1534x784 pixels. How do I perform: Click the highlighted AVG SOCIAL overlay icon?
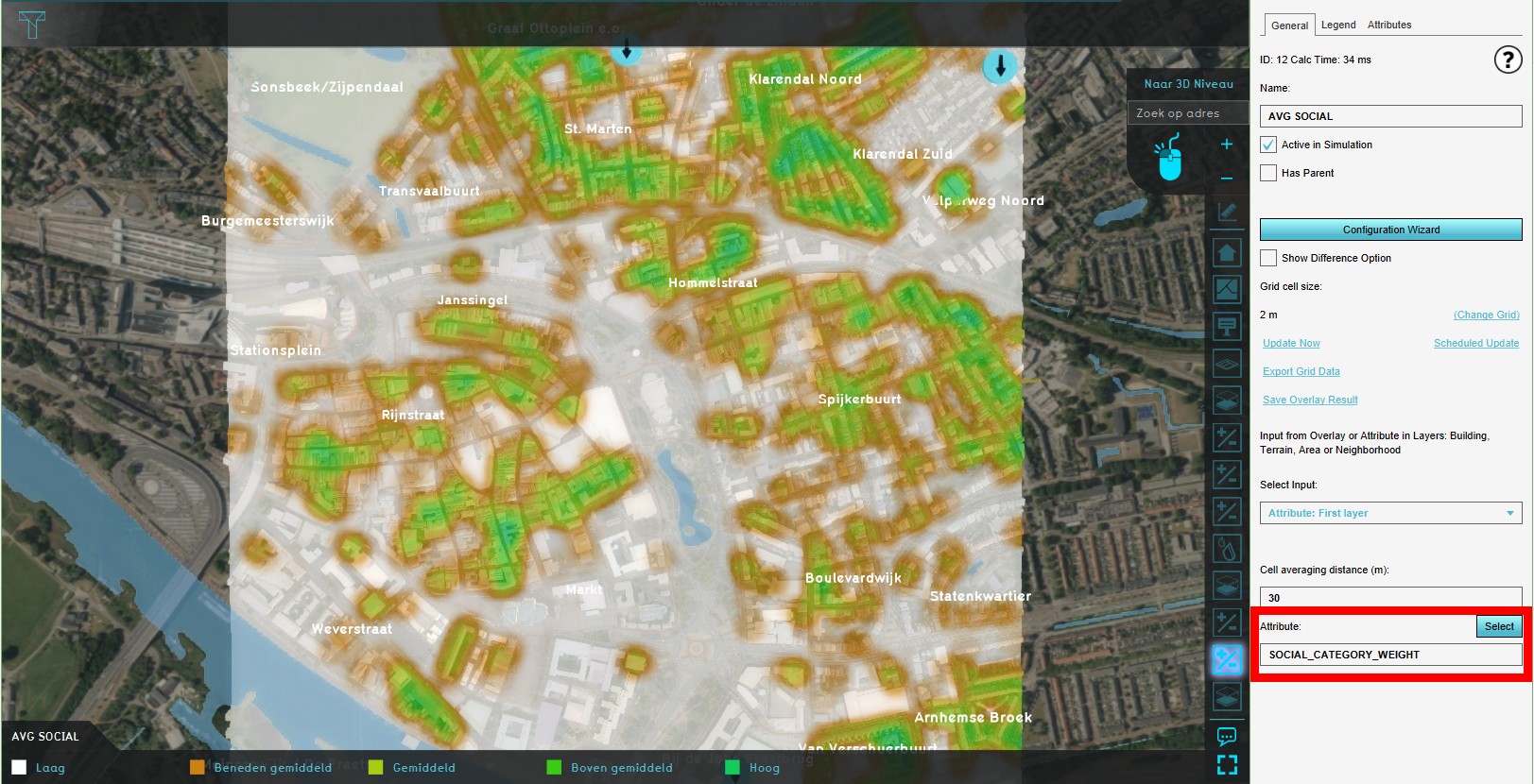point(1227,659)
